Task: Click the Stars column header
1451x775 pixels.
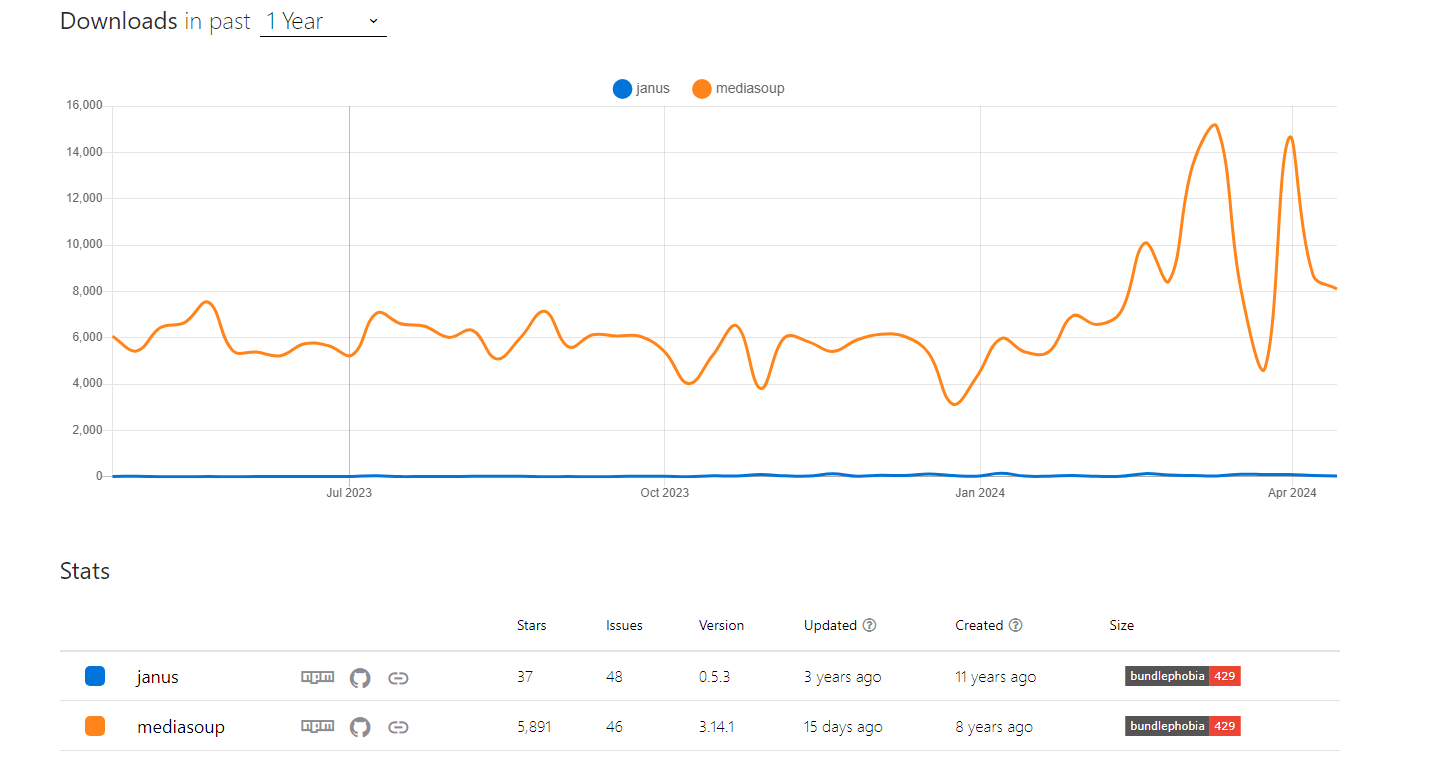Action: pyautogui.click(x=532, y=625)
